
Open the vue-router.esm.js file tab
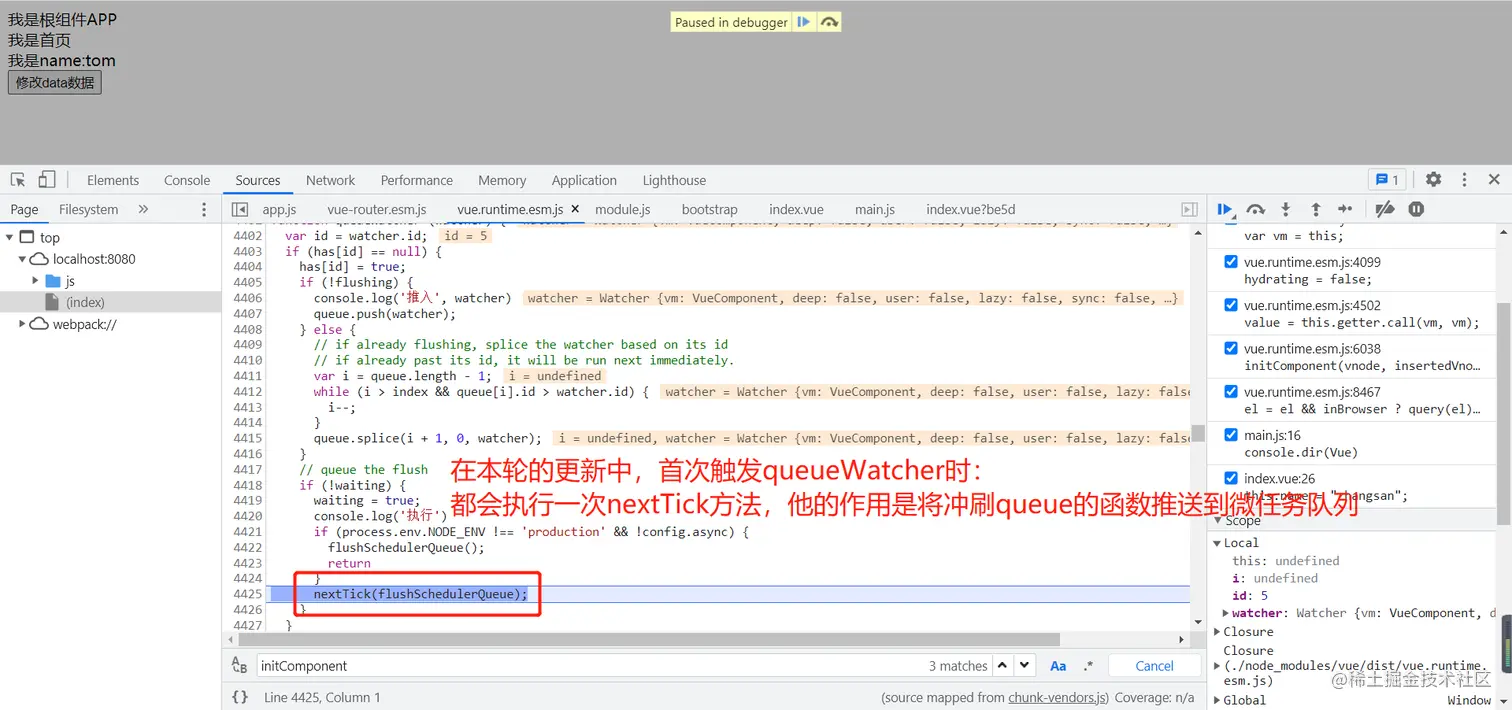pyautogui.click(x=377, y=209)
